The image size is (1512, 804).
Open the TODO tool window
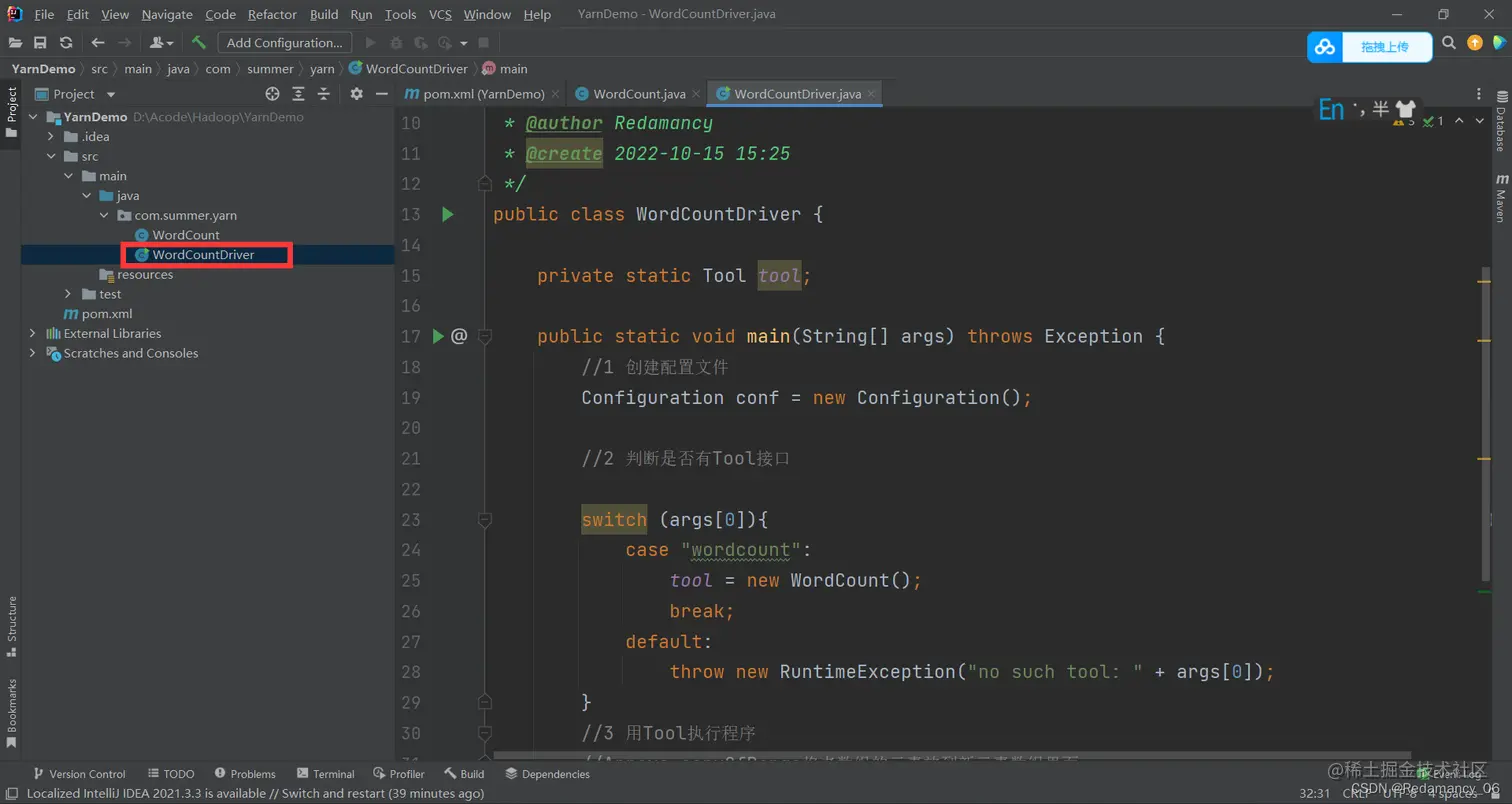(171, 774)
